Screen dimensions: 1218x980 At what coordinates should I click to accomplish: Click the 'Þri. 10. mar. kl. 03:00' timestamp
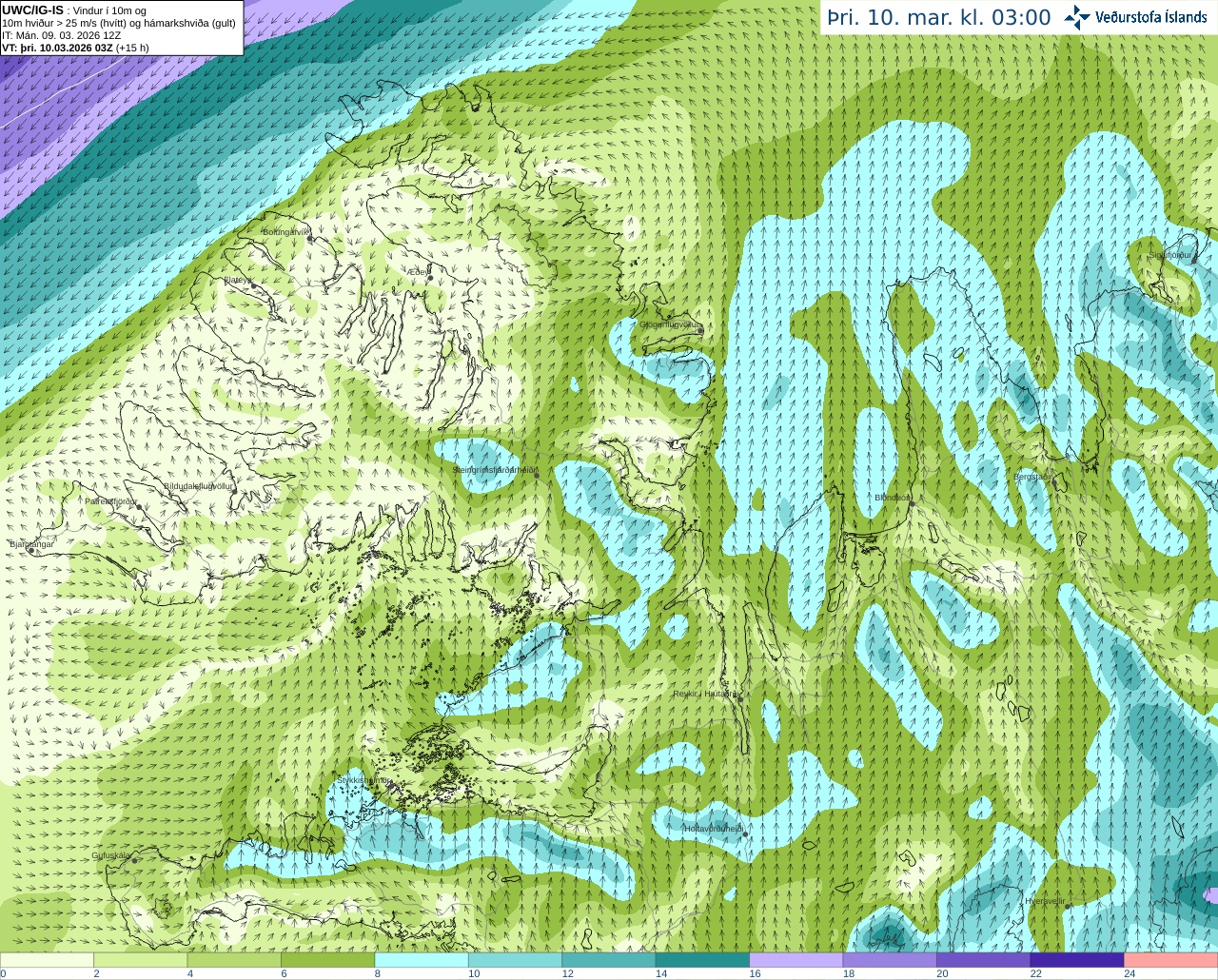(939, 18)
